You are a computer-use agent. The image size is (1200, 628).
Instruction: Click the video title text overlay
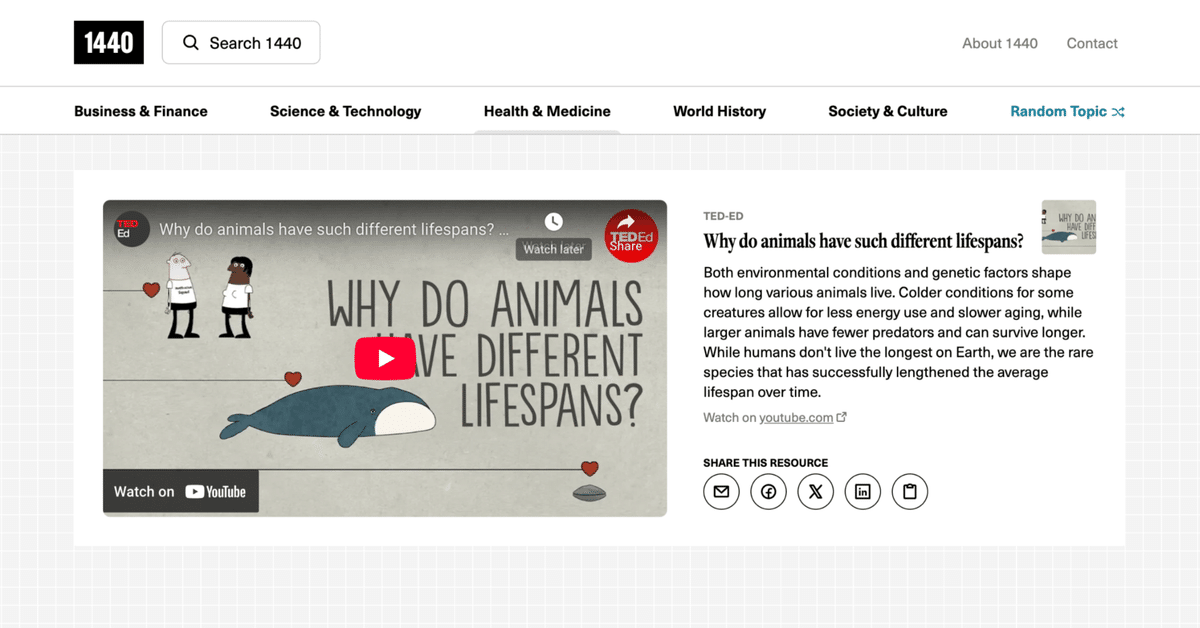pyautogui.click(x=334, y=229)
